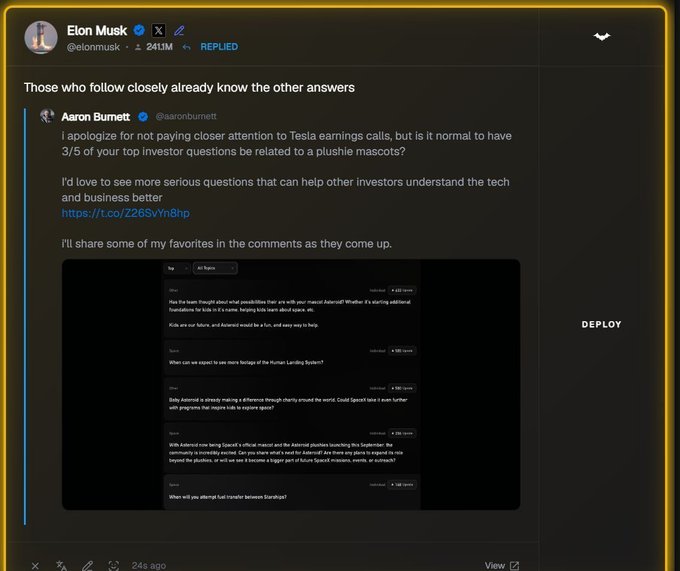Click the bat logo icon at top right
Viewport: 680px width, 571px height.
point(602,36)
